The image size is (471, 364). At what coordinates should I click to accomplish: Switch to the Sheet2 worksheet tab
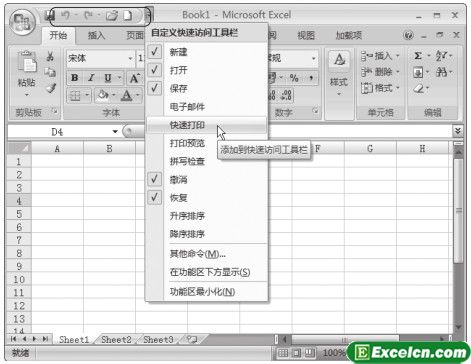(116, 340)
